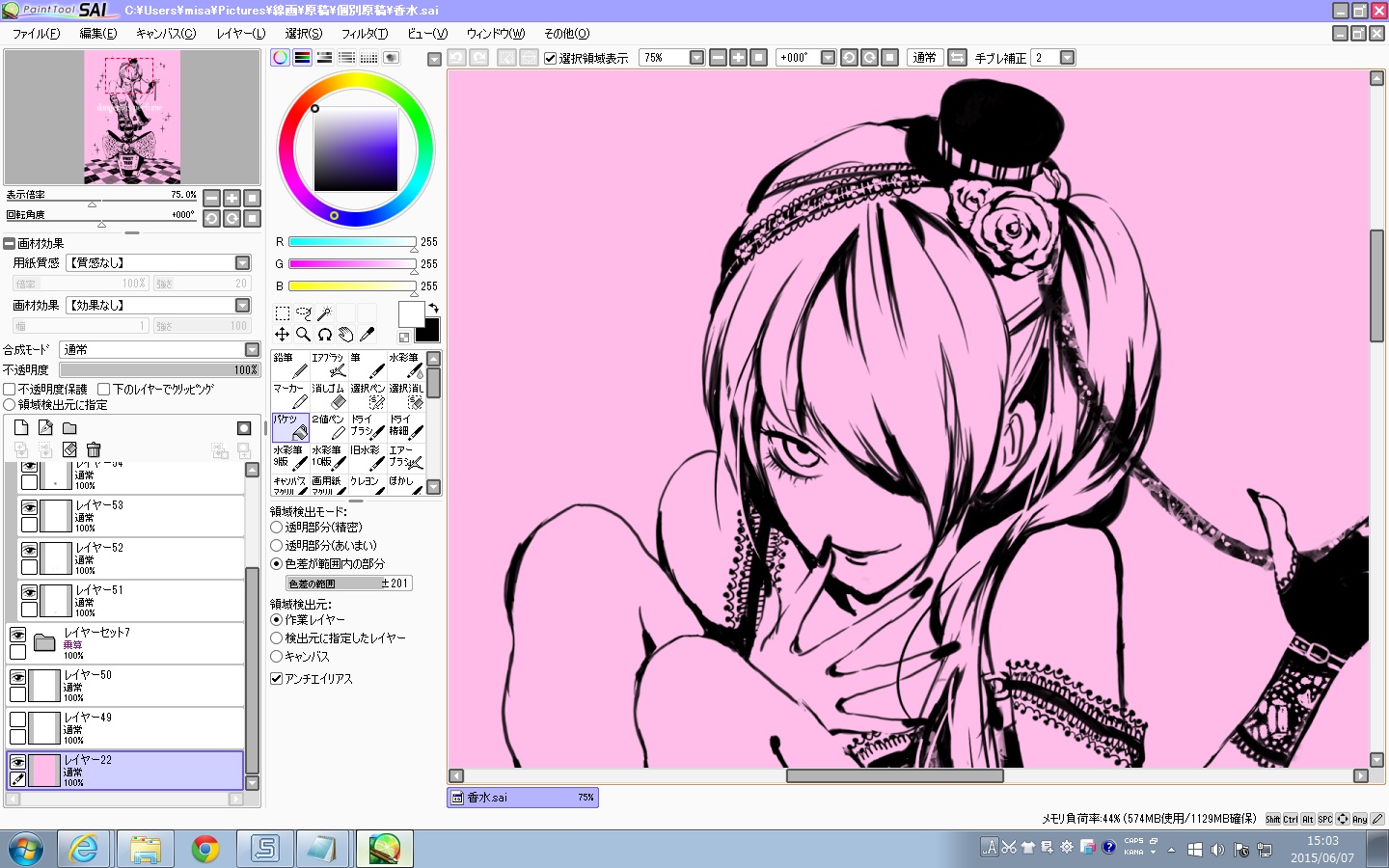Swap foreground and background colors
The image size is (1389, 868).
434,308
